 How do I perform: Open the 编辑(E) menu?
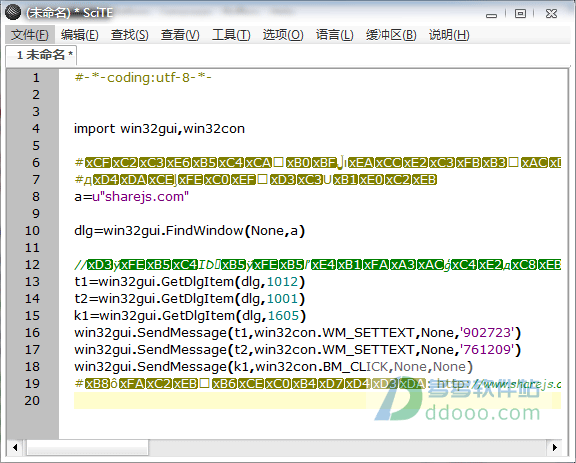(x=80, y=35)
